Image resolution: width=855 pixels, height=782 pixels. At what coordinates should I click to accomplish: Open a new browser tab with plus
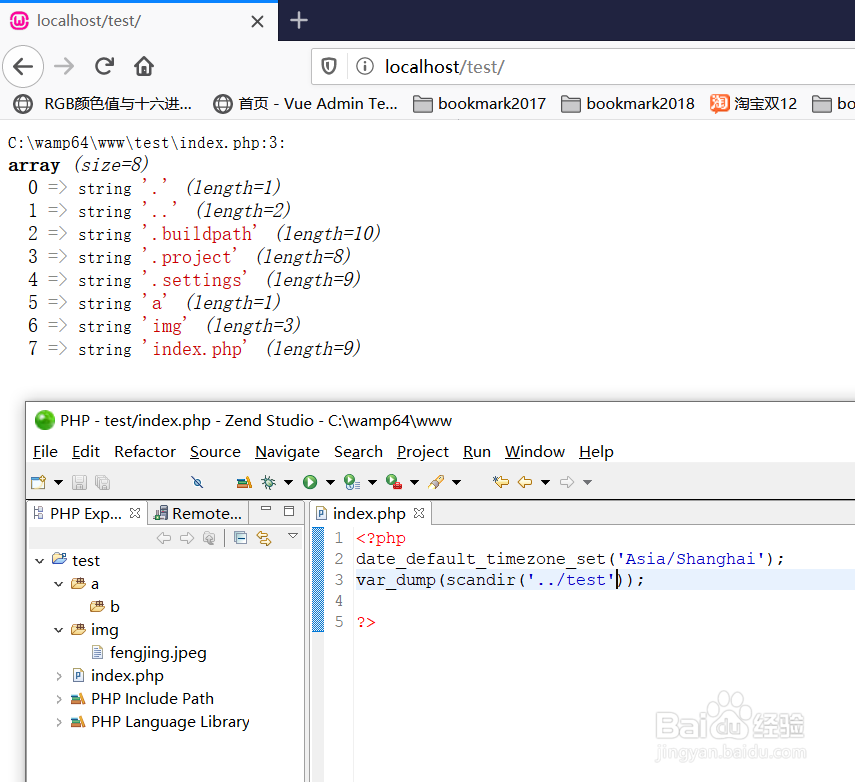point(299,21)
